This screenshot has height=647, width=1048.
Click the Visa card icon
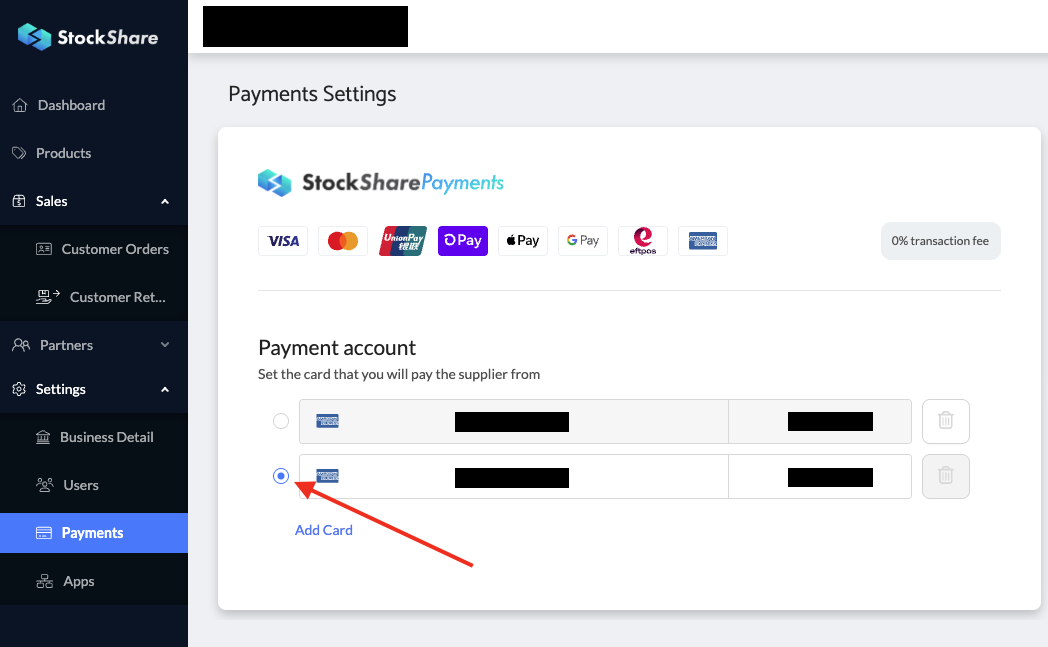(x=283, y=241)
